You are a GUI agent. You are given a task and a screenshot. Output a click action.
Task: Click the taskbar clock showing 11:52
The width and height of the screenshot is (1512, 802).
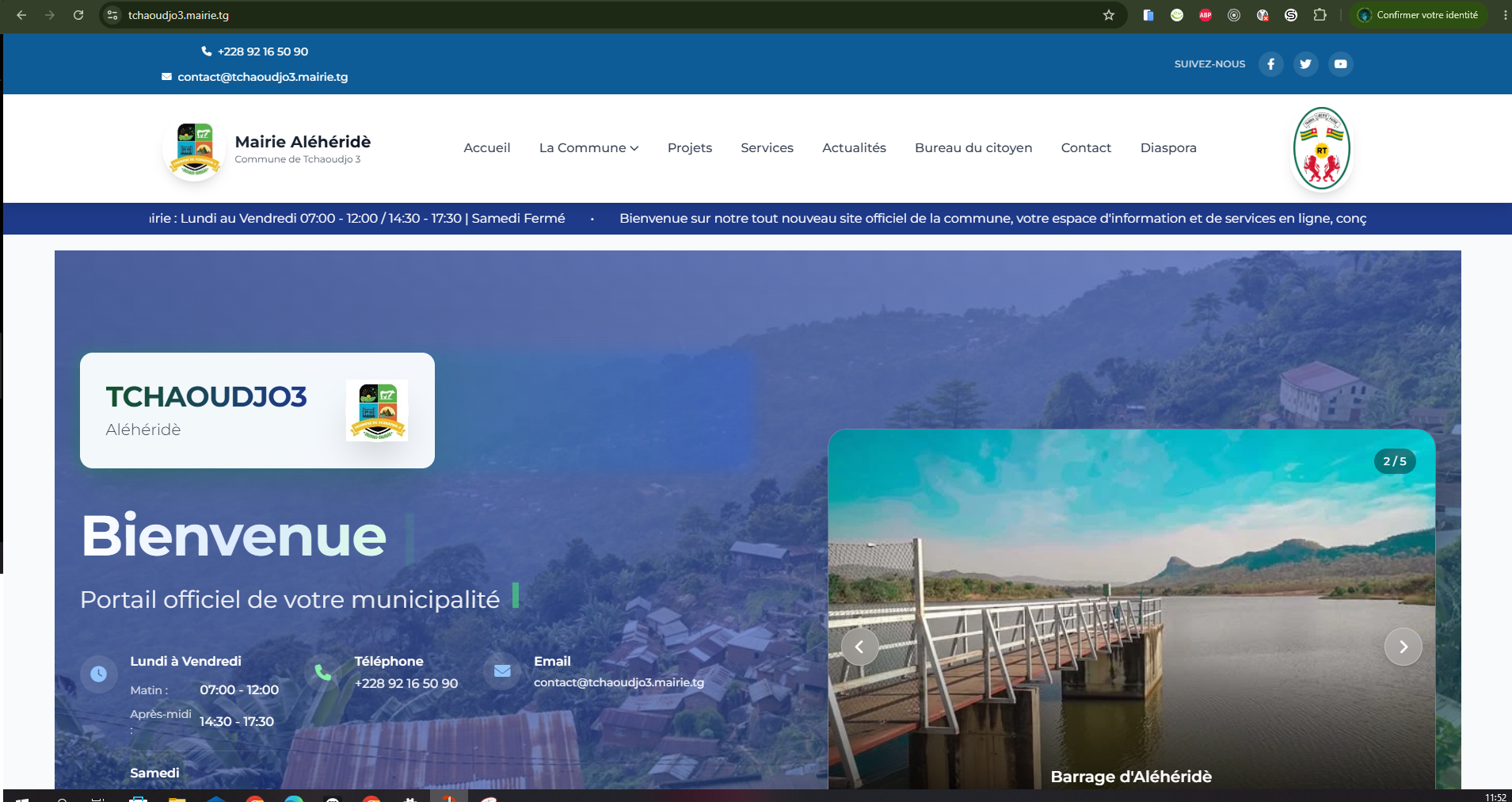coord(1495,797)
